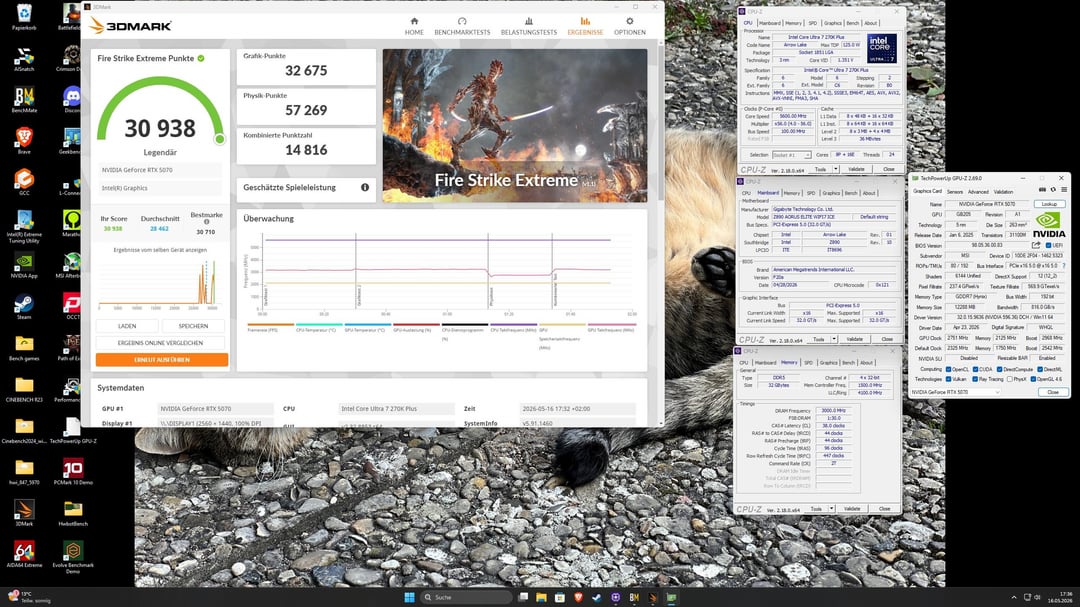This screenshot has width=1080, height=607.
Task: Switch to the Bench tab in the top CPU-Z window
Action: pyautogui.click(x=853, y=23)
